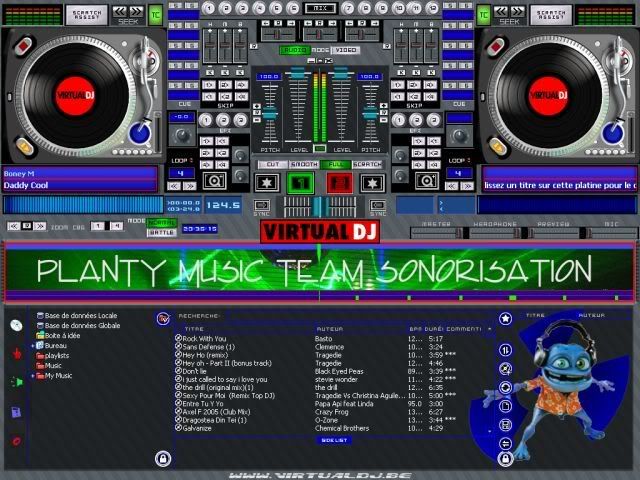This screenshot has width=640, height=480.
Task: Click the red hand sidebar icon
Action: click(x=17, y=353)
